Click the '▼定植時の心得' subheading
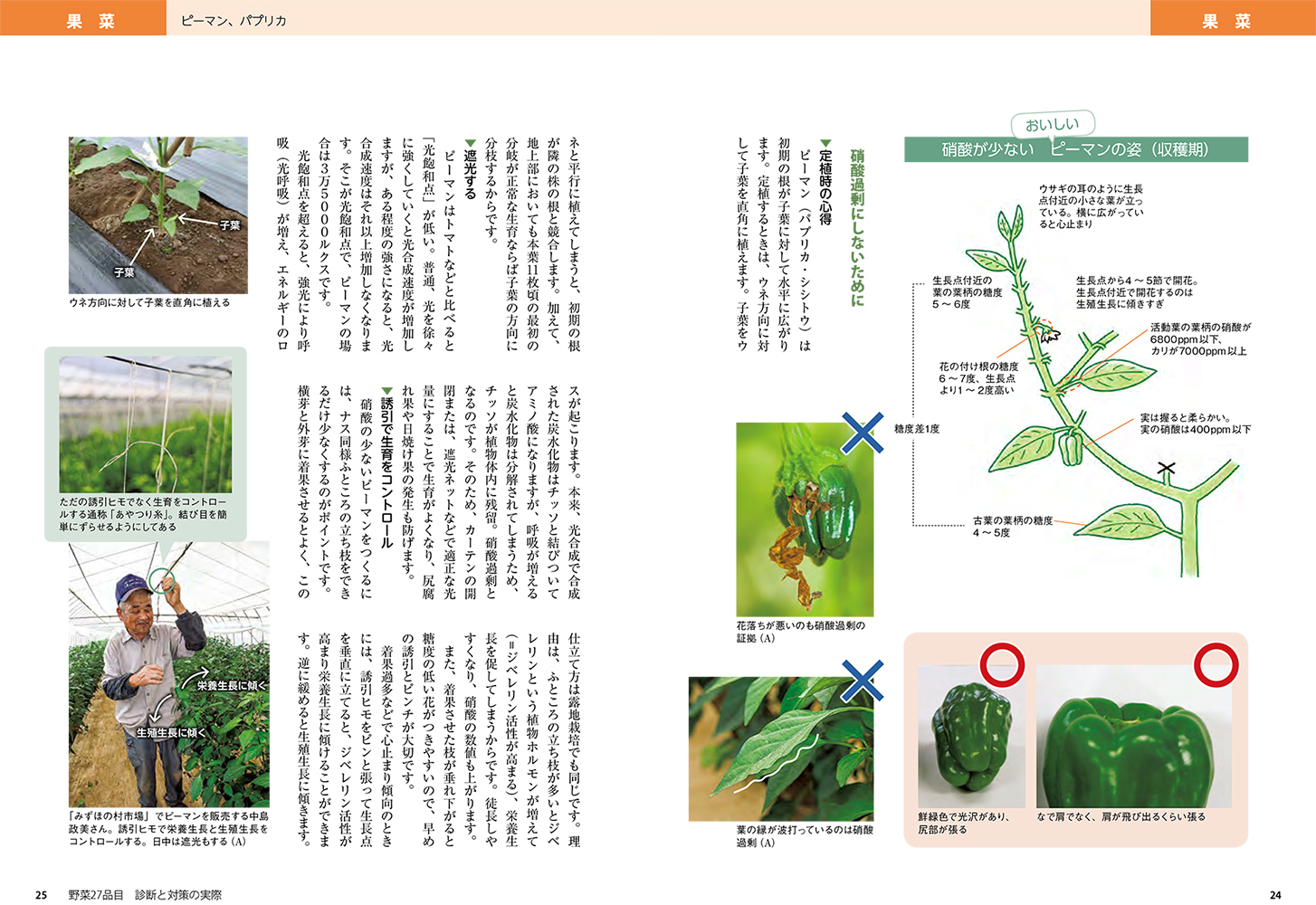 click(825, 182)
